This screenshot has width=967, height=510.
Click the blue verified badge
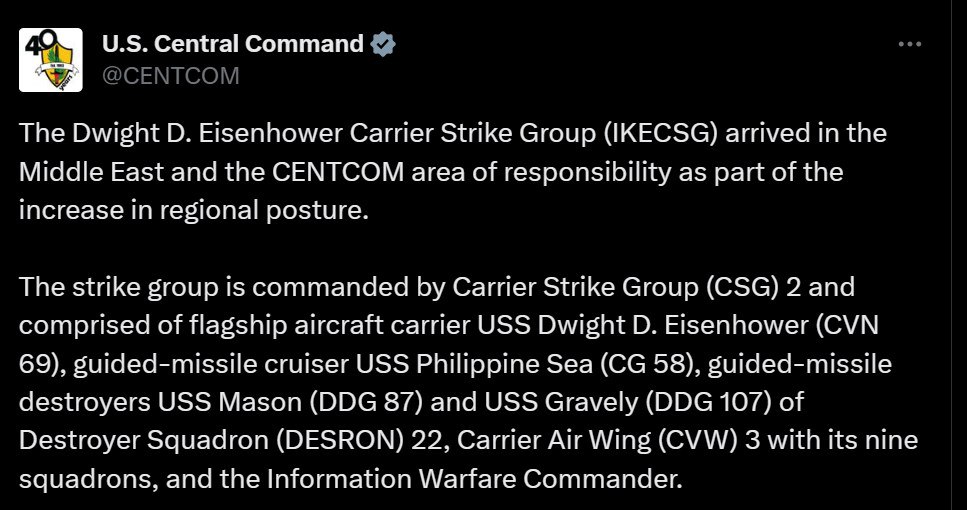click(383, 44)
